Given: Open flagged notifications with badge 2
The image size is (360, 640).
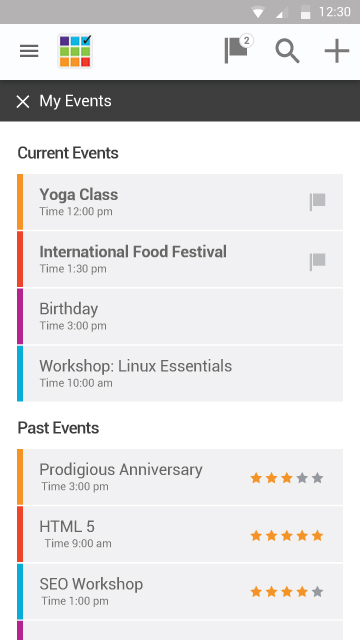Looking at the screenshot, I should coord(238,49).
